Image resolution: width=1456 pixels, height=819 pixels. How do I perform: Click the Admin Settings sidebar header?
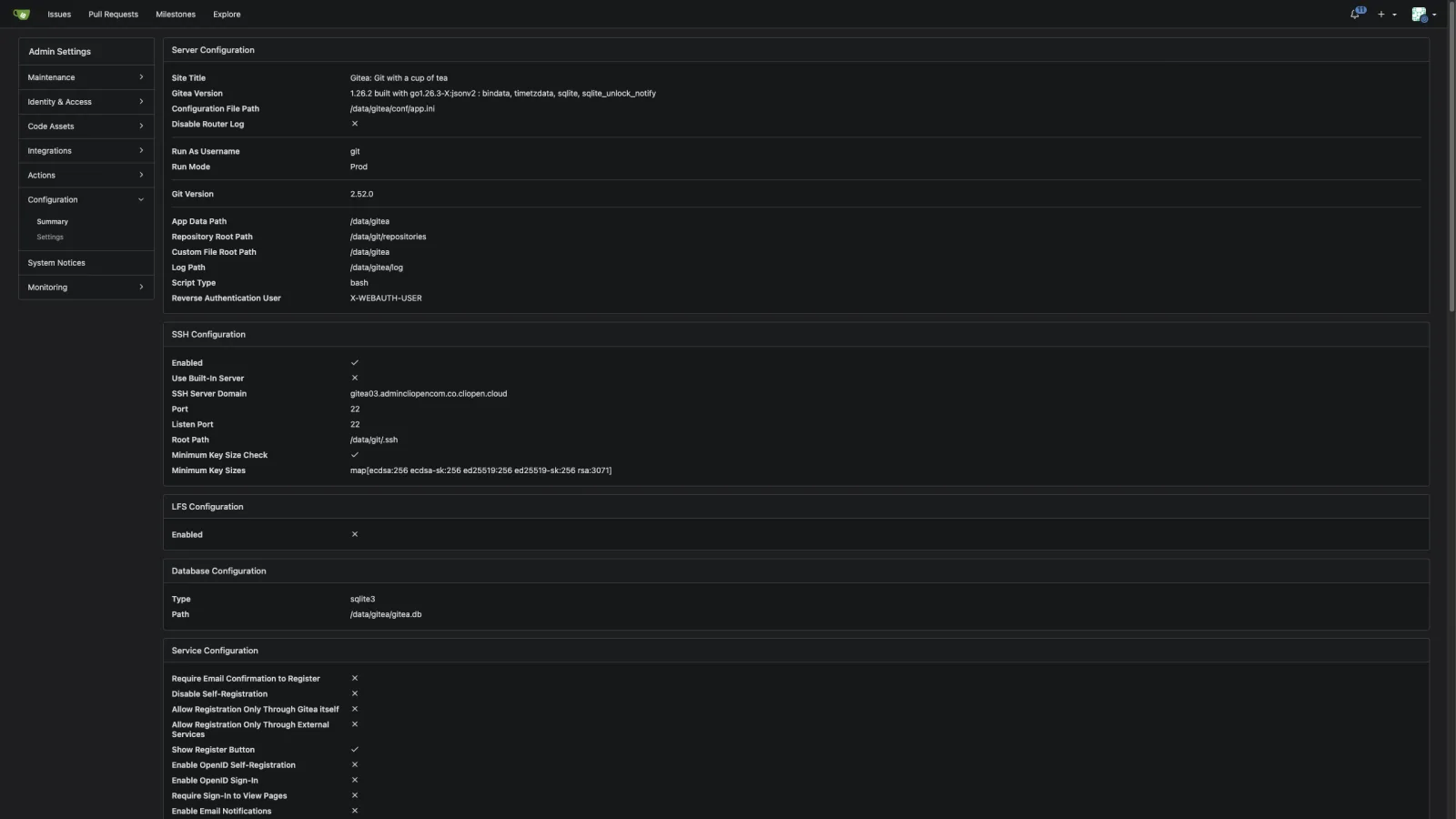click(86, 52)
